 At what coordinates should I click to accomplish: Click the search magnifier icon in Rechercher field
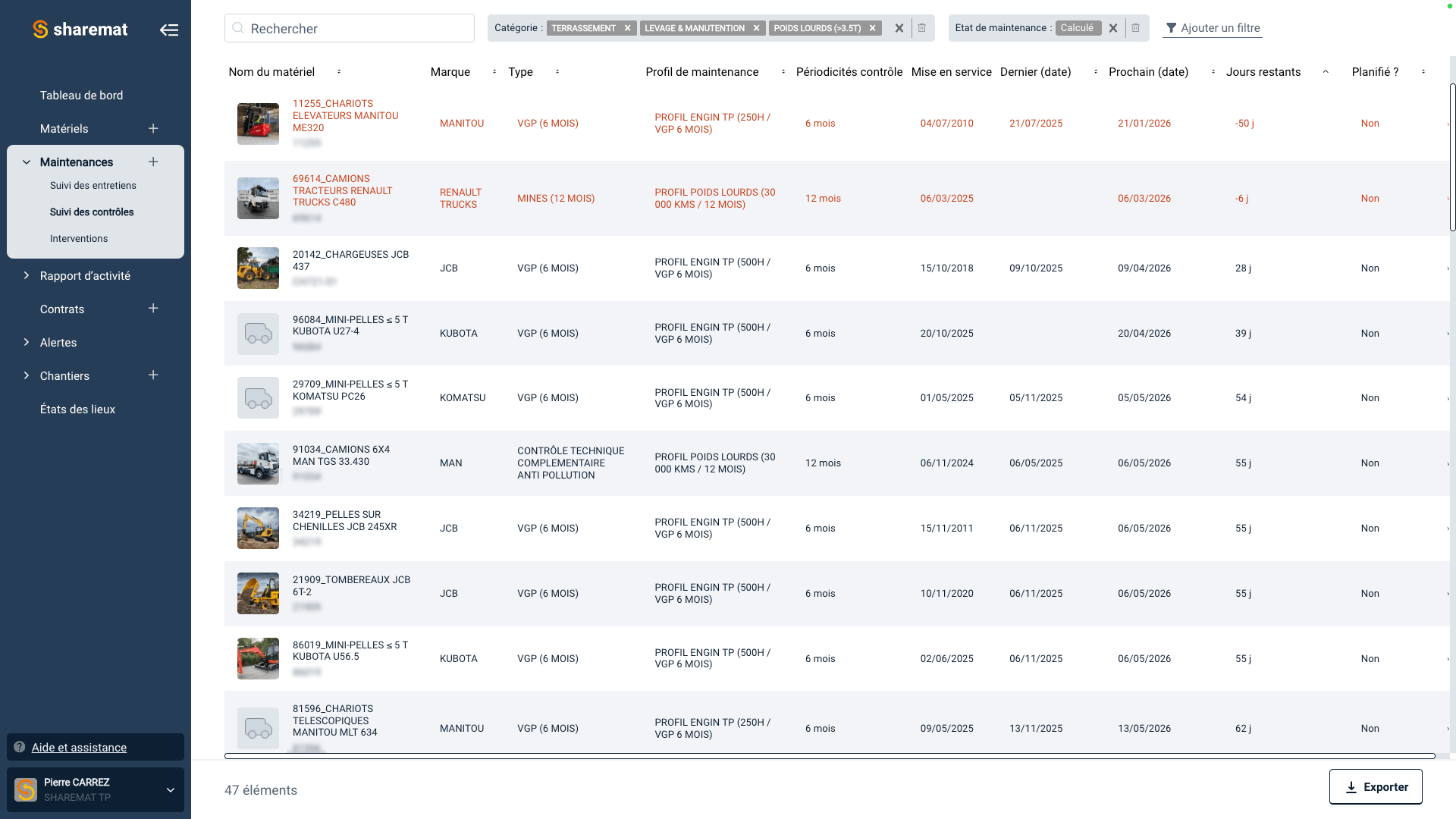click(x=238, y=27)
